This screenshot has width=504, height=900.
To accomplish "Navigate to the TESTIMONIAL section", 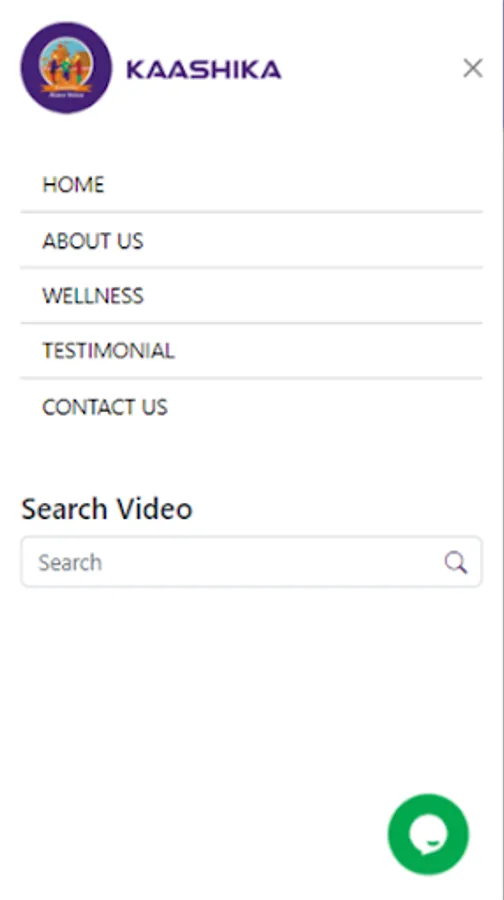I will (251, 351).
